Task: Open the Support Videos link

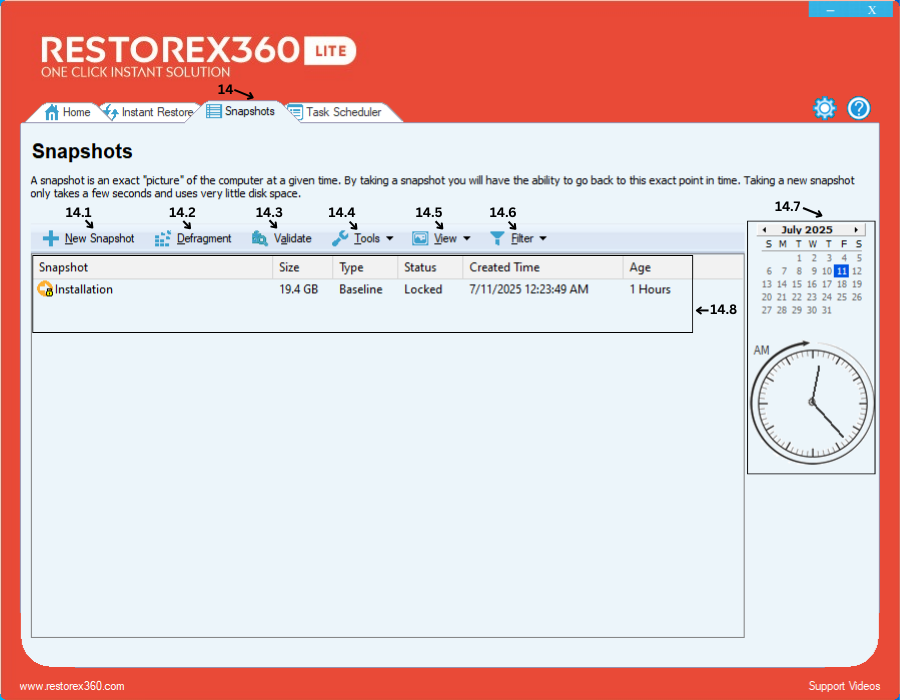Action: click(x=844, y=686)
